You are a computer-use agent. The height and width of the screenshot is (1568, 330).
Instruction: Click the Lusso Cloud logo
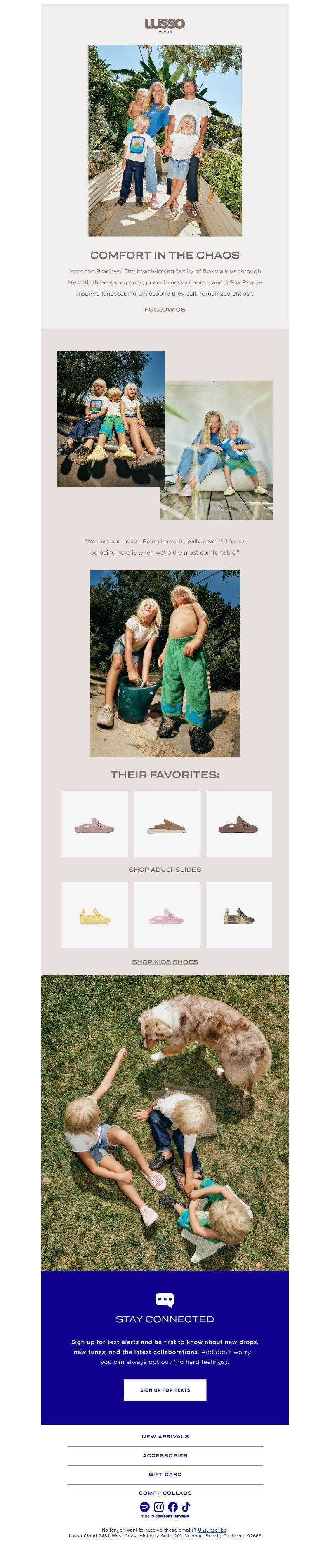click(165, 25)
